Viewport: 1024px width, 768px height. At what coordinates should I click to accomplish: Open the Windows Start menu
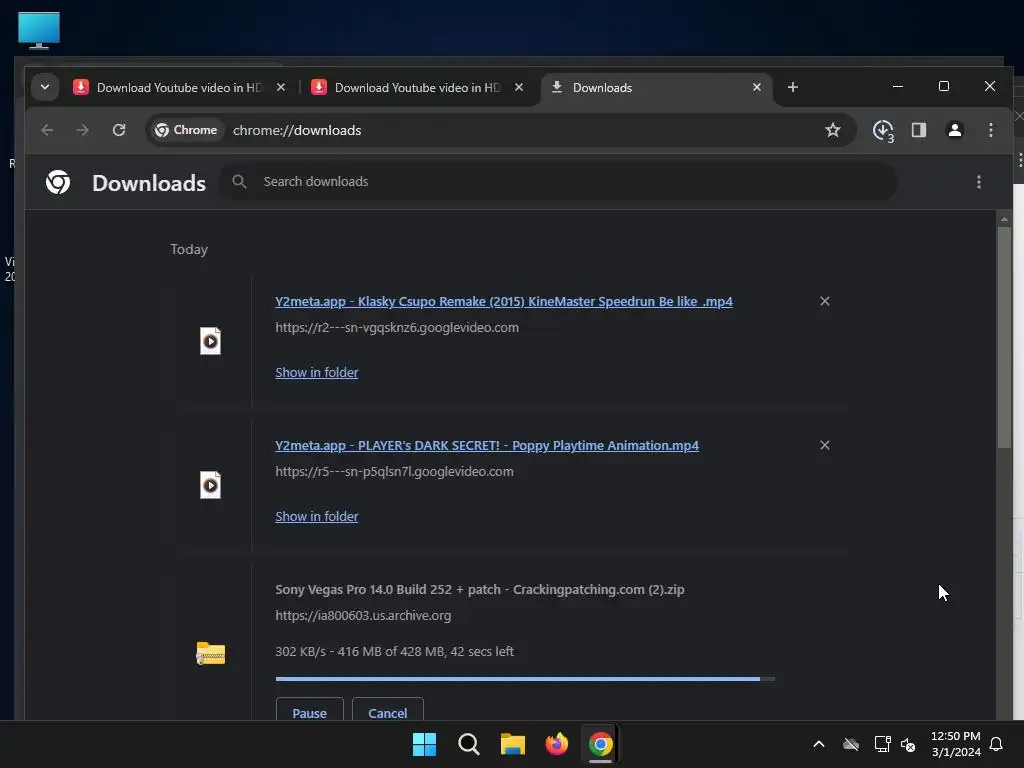point(424,744)
